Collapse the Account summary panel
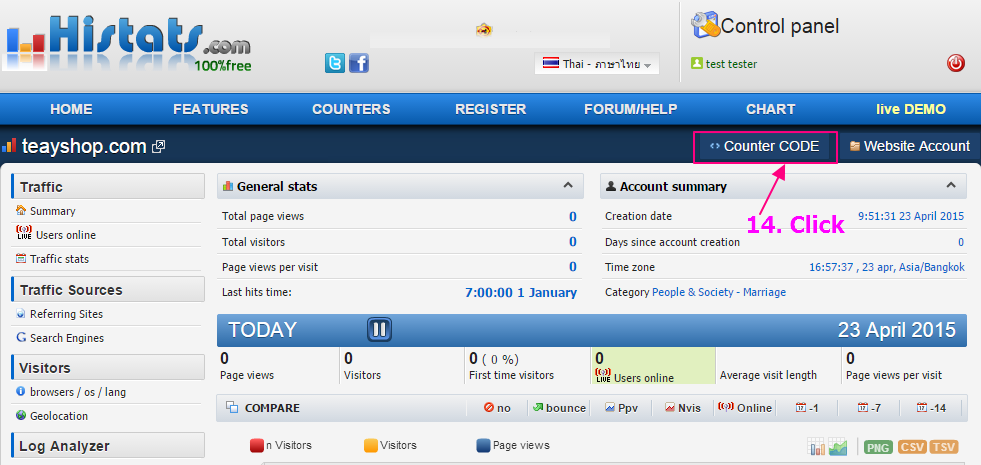Viewport: 981px width, 465px height. pyautogui.click(x=949, y=185)
